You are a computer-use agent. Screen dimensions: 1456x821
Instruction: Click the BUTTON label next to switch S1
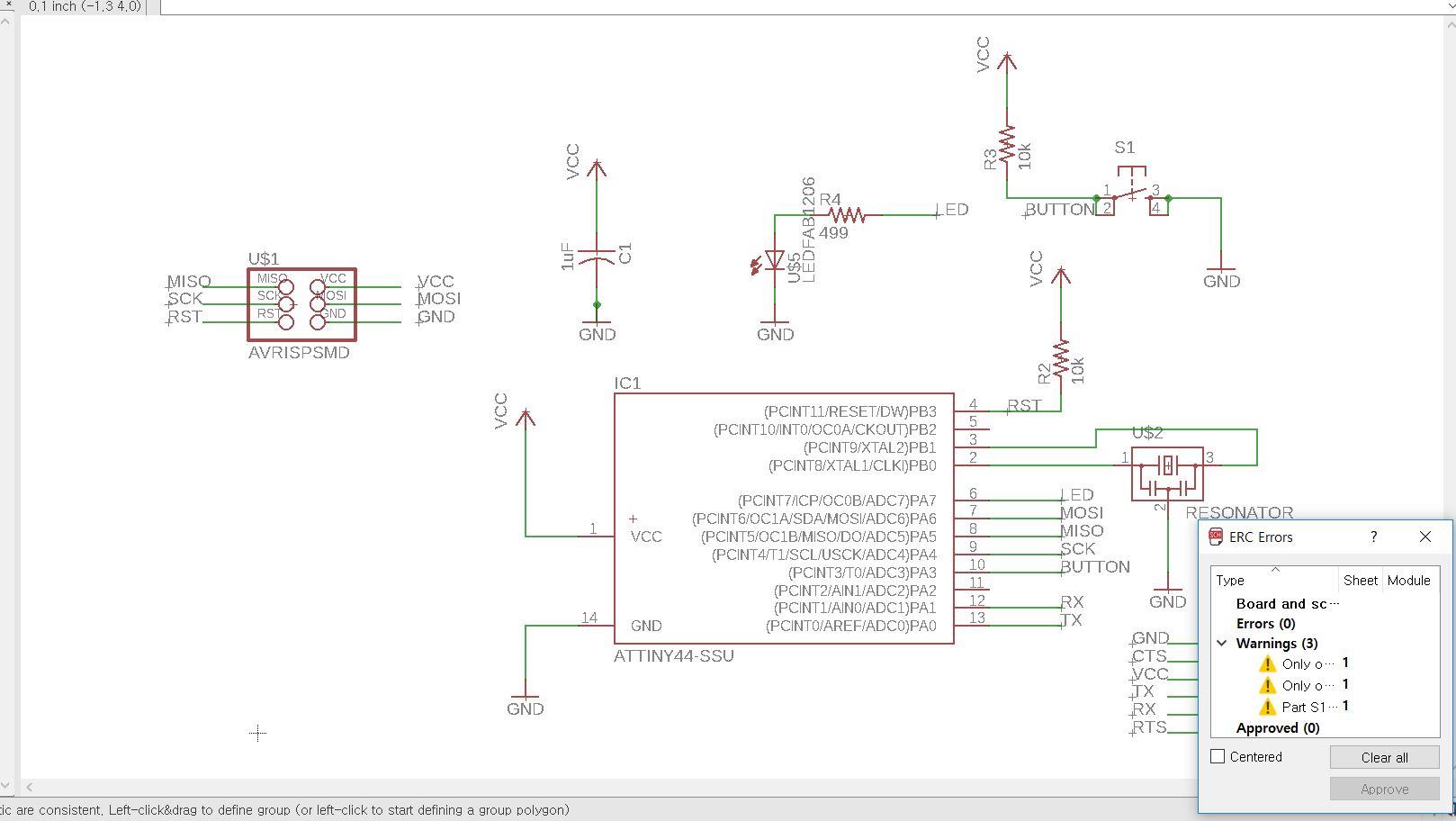[x=1060, y=209]
